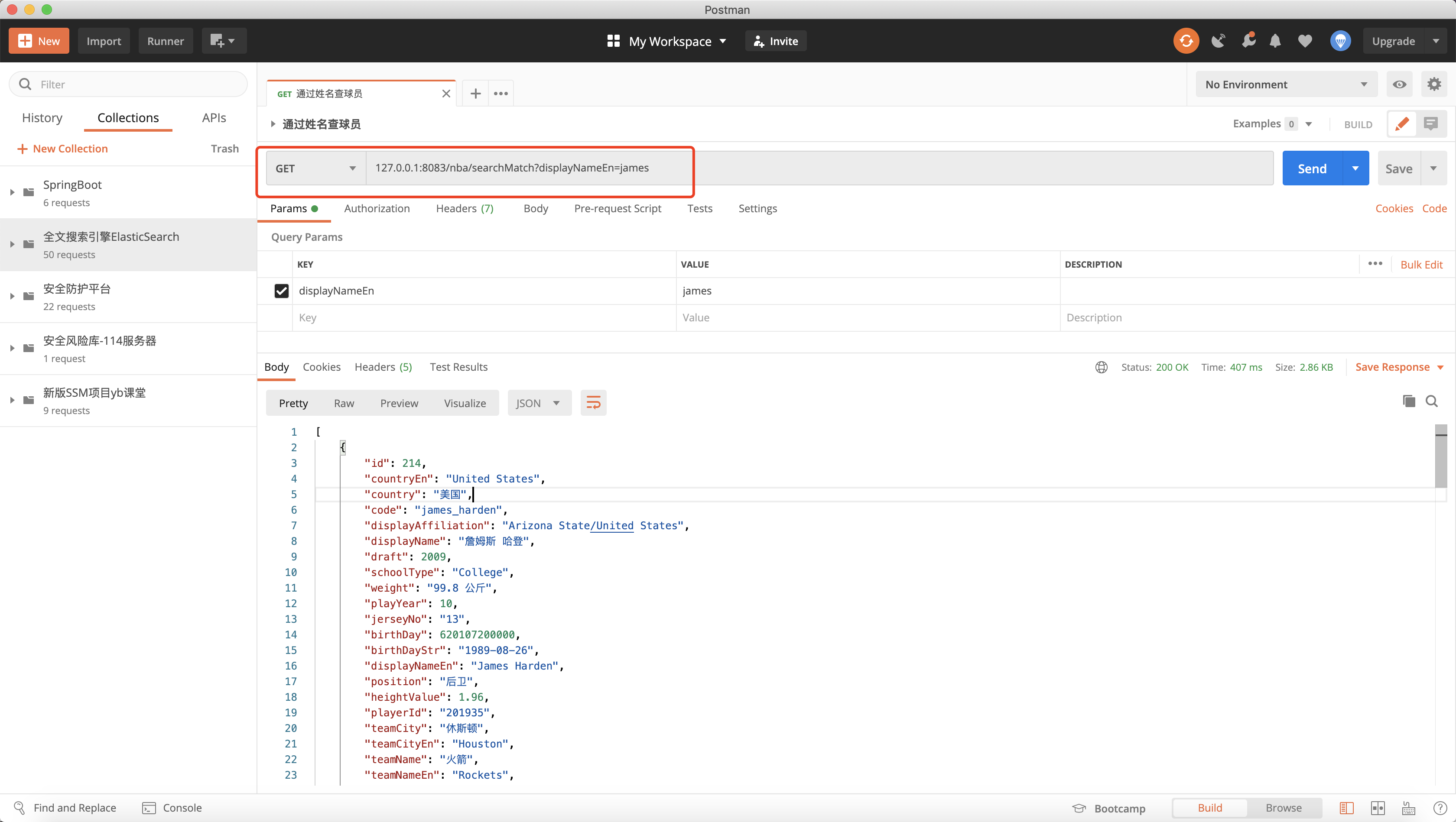Open the Console
Viewport: 1456px width, 822px height.
[x=172, y=808]
